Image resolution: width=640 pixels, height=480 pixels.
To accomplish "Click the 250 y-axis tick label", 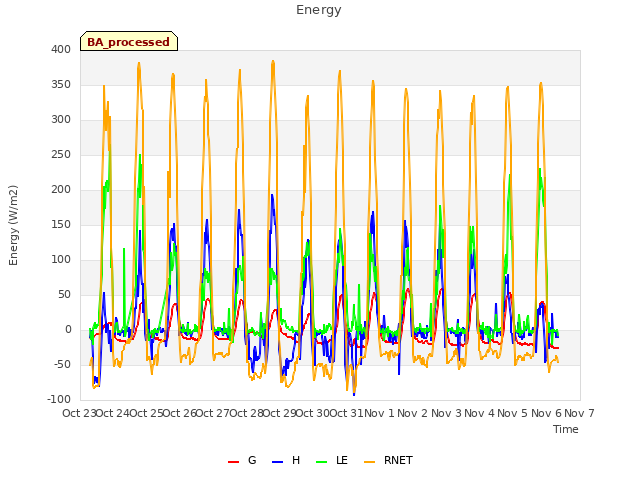I will [x=61, y=155].
